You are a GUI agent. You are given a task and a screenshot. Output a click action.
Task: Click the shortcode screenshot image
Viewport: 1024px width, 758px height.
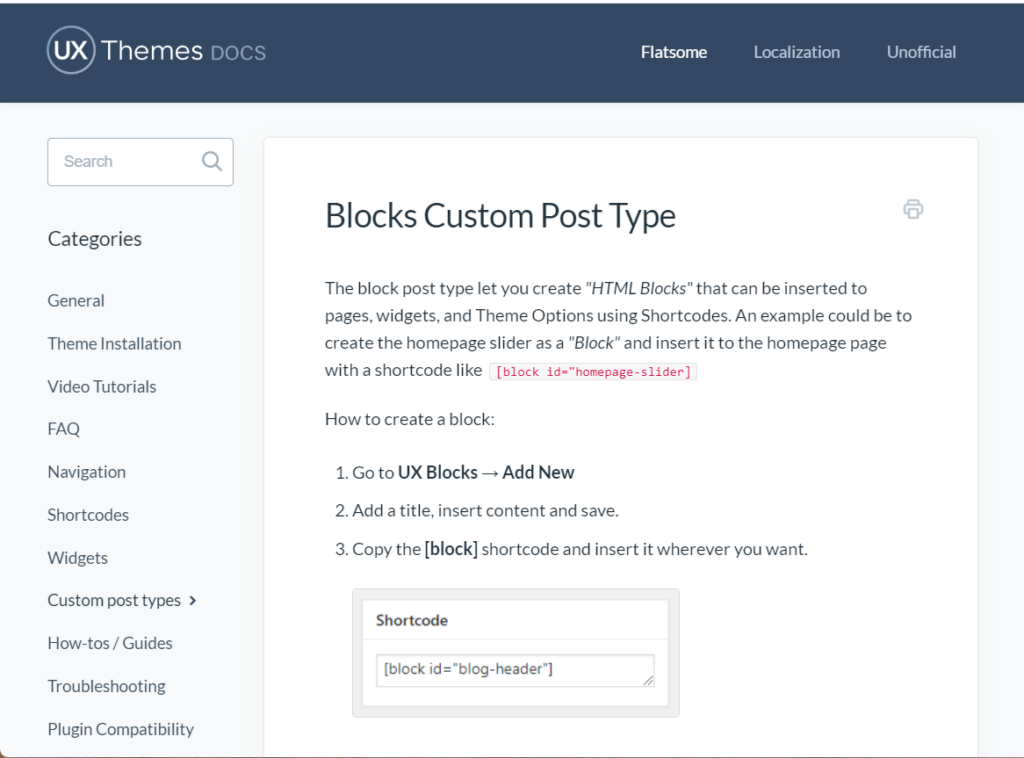pyautogui.click(x=516, y=653)
